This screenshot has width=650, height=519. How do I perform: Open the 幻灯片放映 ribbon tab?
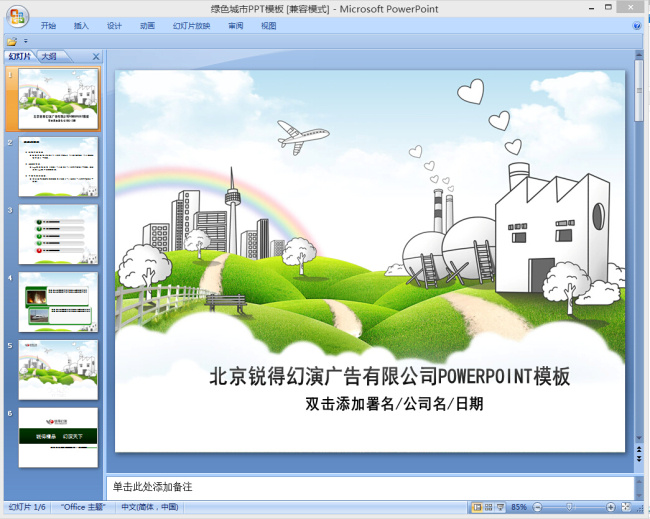[192, 26]
